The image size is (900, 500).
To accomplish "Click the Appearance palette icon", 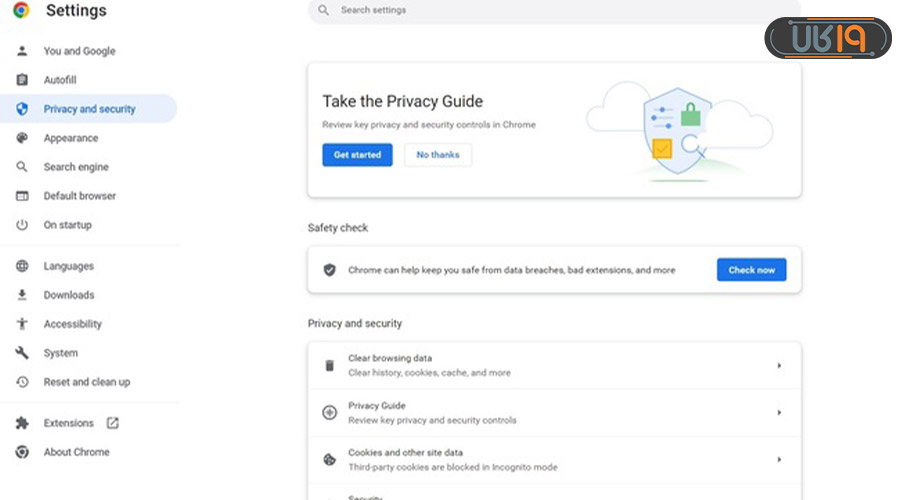I will pyautogui.click(x=22, y=138).
